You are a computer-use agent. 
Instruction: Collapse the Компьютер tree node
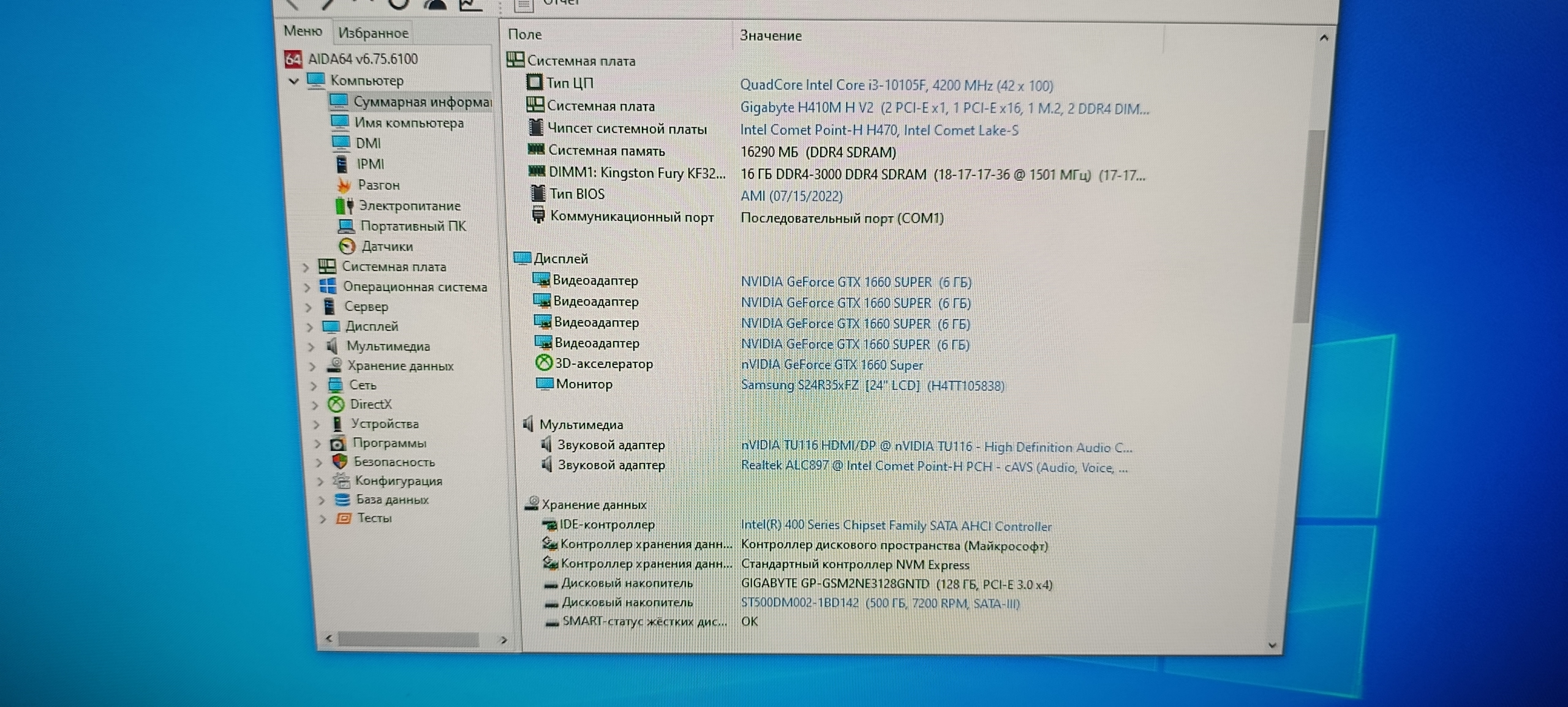pos(294,80)
